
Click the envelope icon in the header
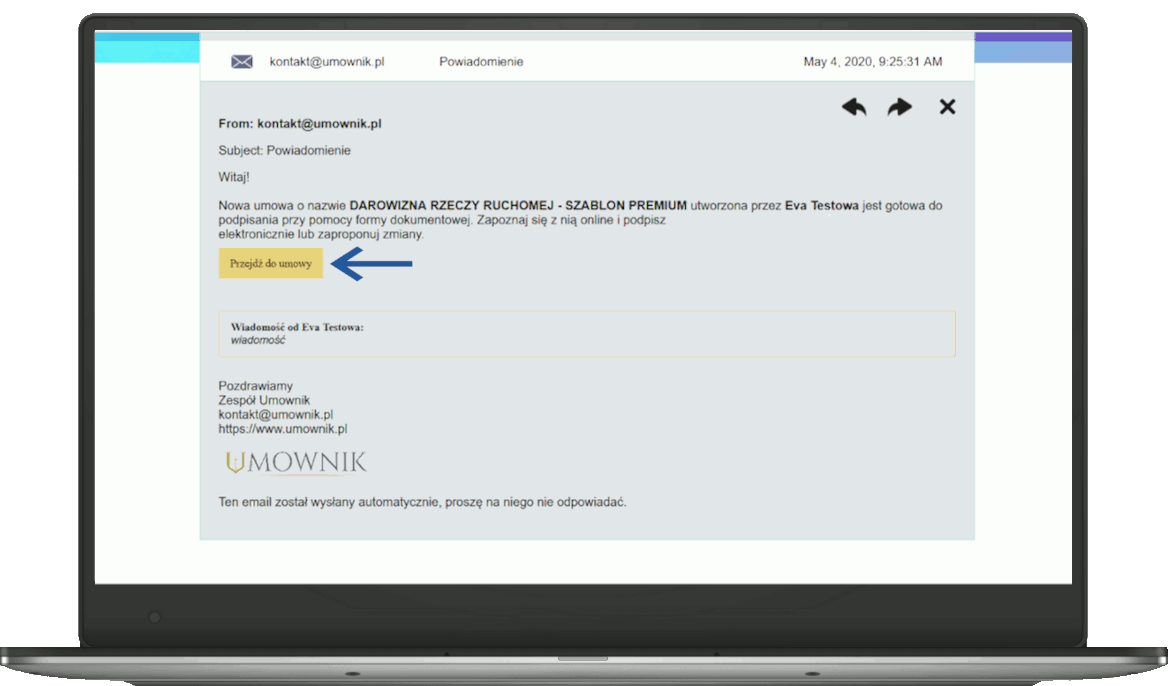pos(242,61)
